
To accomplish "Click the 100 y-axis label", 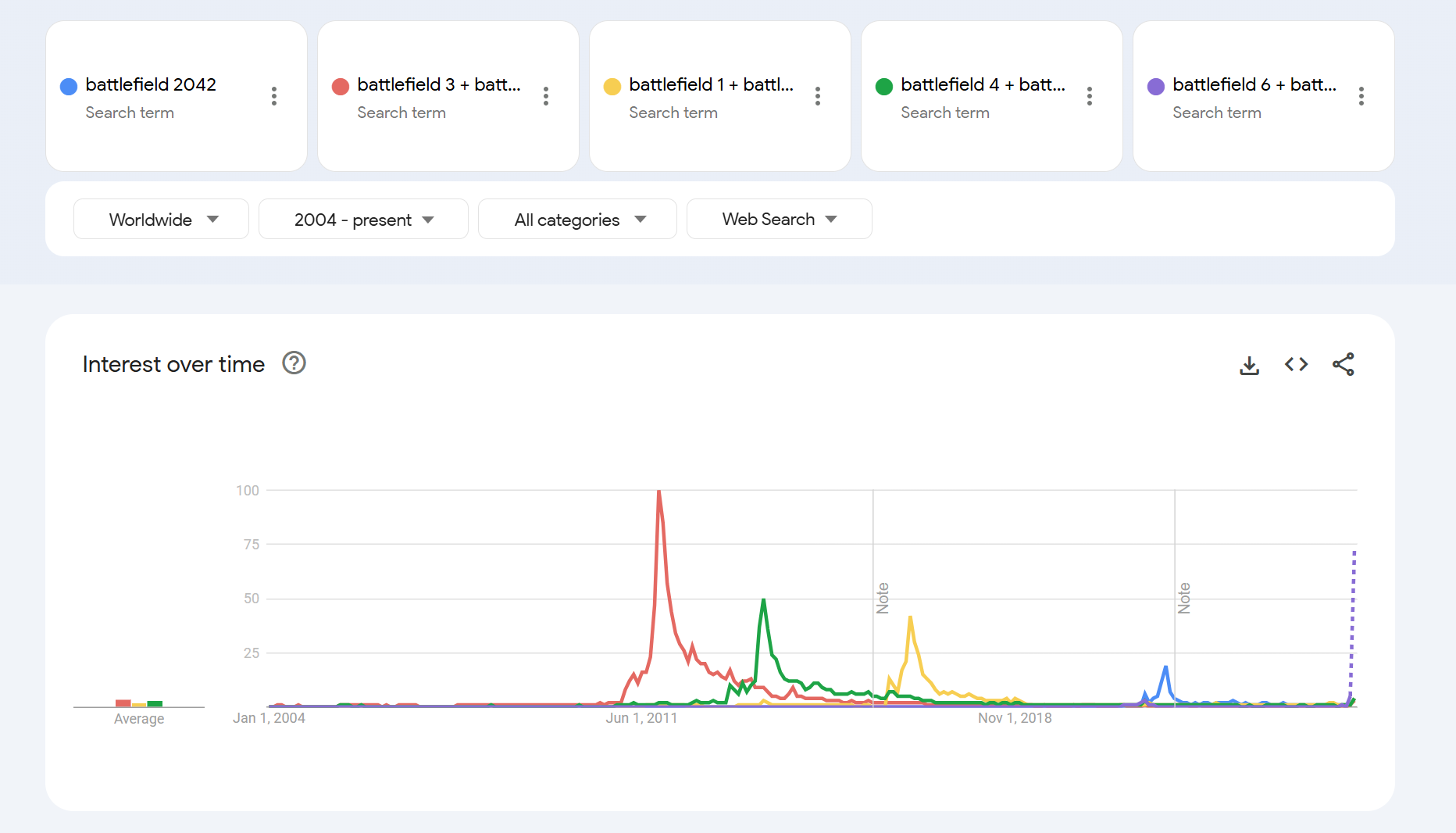I will [248, 491].
